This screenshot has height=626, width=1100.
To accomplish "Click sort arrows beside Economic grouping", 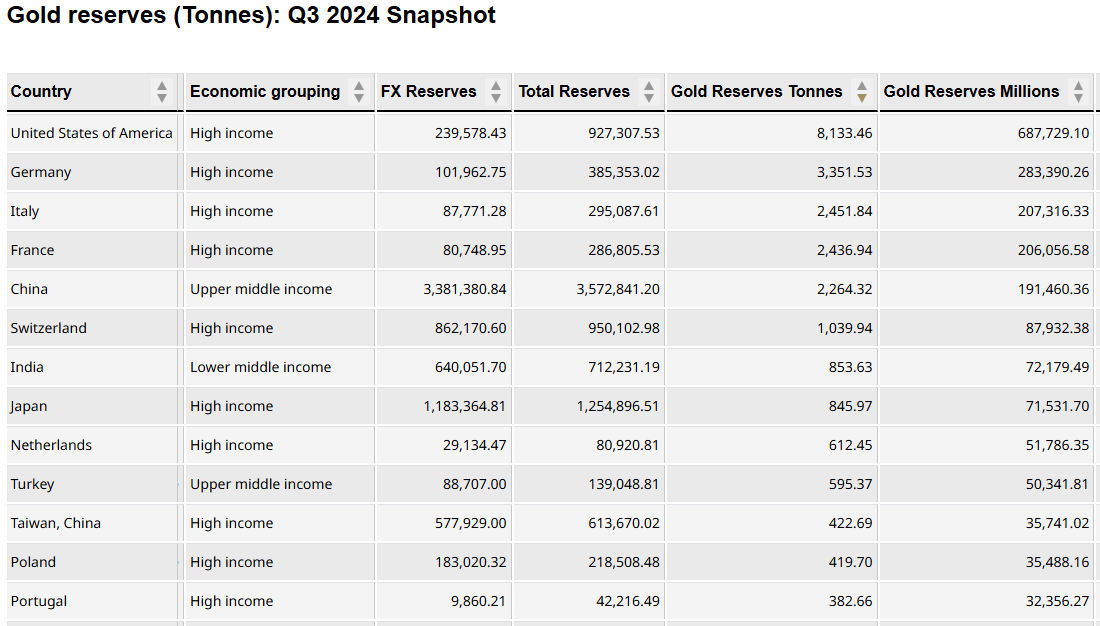I will pos(359,92).
